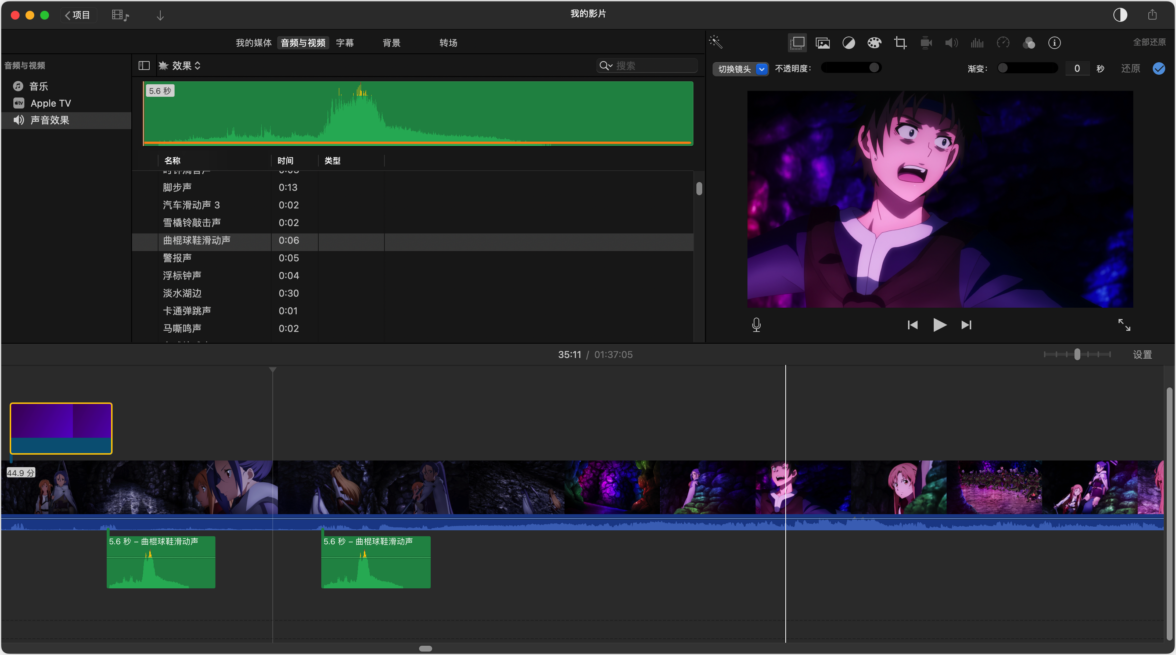The width and height of the screenshot is (1176, 655).
Task: Select the 马嘶鸣声 row
Action: (x=413, y=329)
